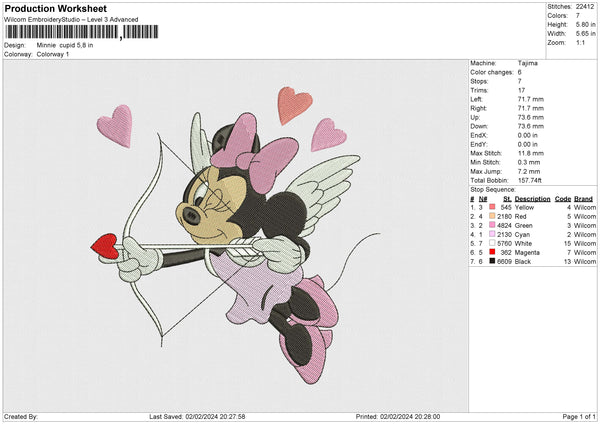Click the Brand column header
Image resolution: width=600 pixels, height=424 pixels.
click(x=583, y=199)
